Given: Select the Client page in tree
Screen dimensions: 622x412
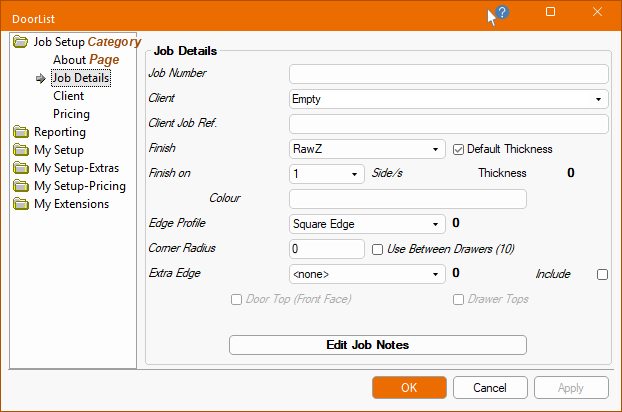Looking at the screenshot, I should (x=68, y=96).
